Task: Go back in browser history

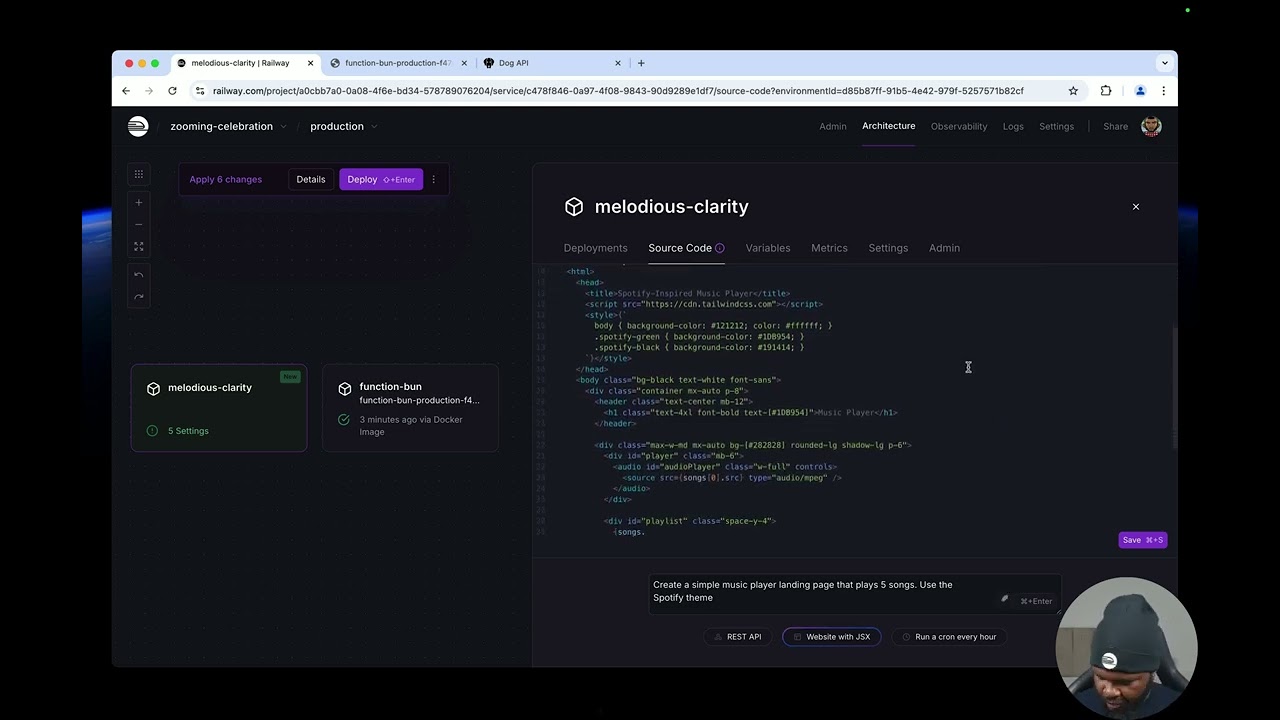Action: pos(126,91)
